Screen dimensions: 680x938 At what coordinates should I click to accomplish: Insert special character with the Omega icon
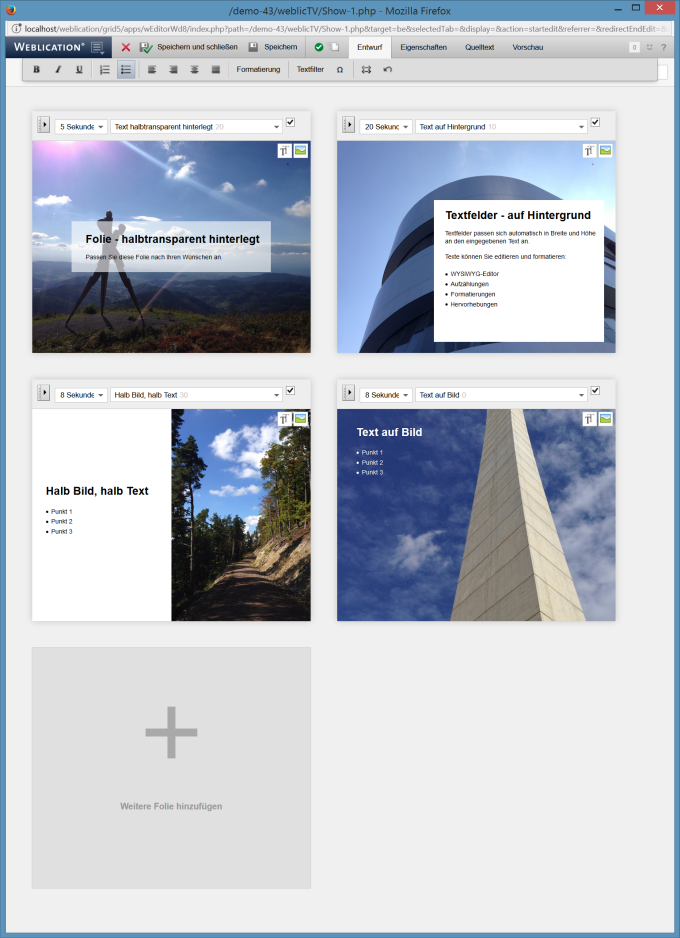[x=340, y=70]
